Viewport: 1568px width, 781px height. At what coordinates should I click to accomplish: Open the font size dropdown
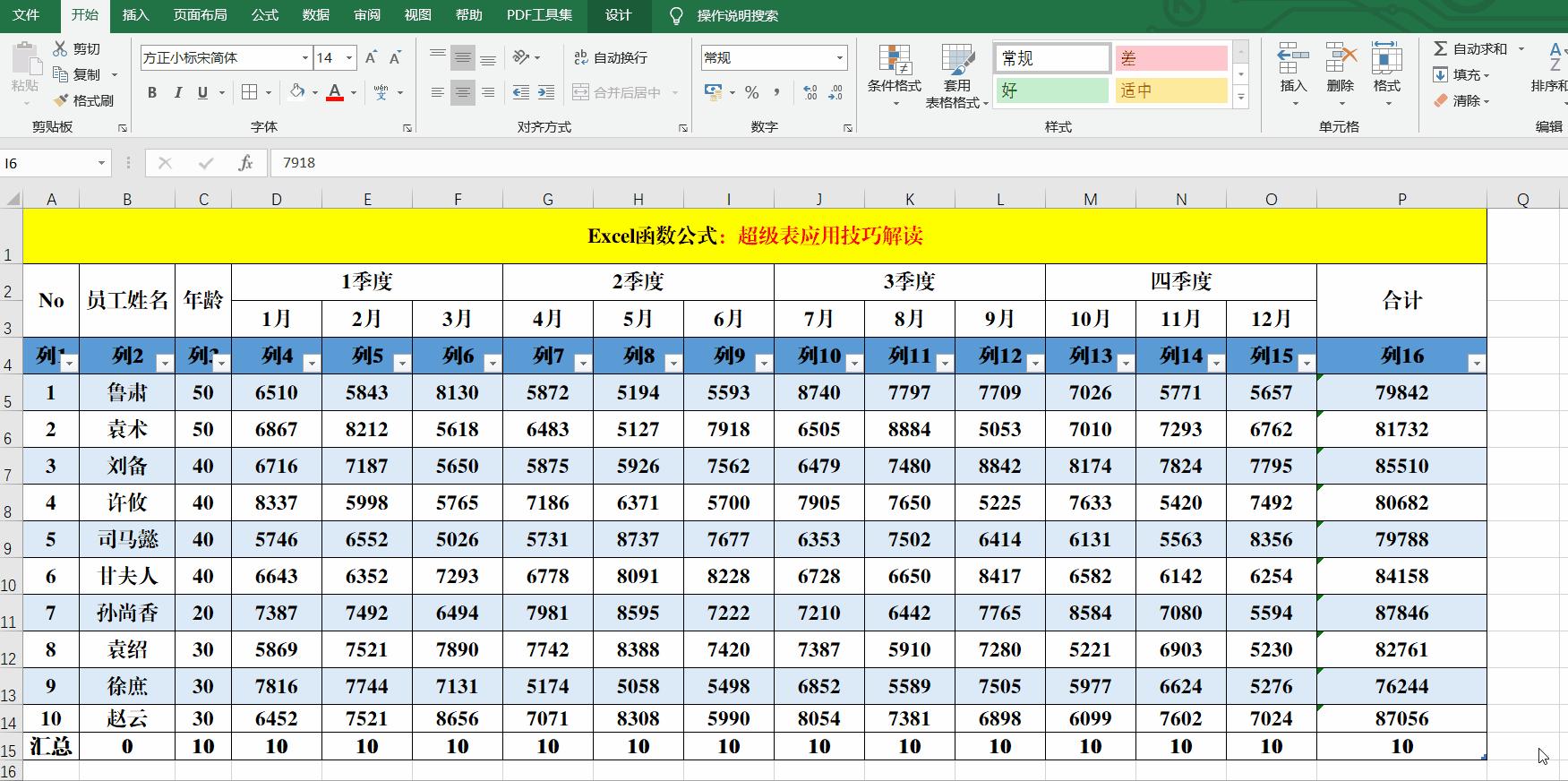(349, 57)
